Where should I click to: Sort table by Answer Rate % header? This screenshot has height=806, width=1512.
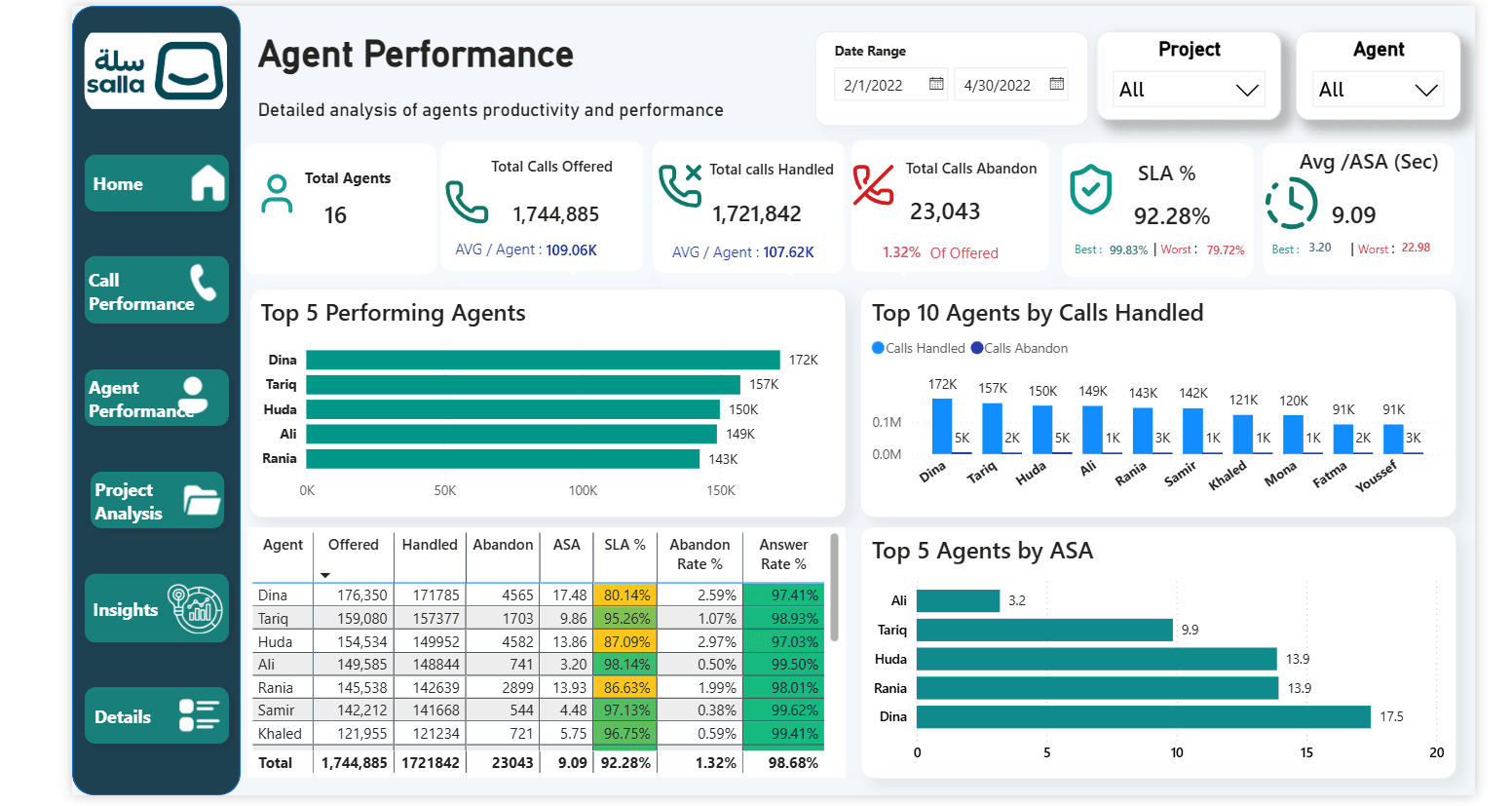tap(783, 554)
